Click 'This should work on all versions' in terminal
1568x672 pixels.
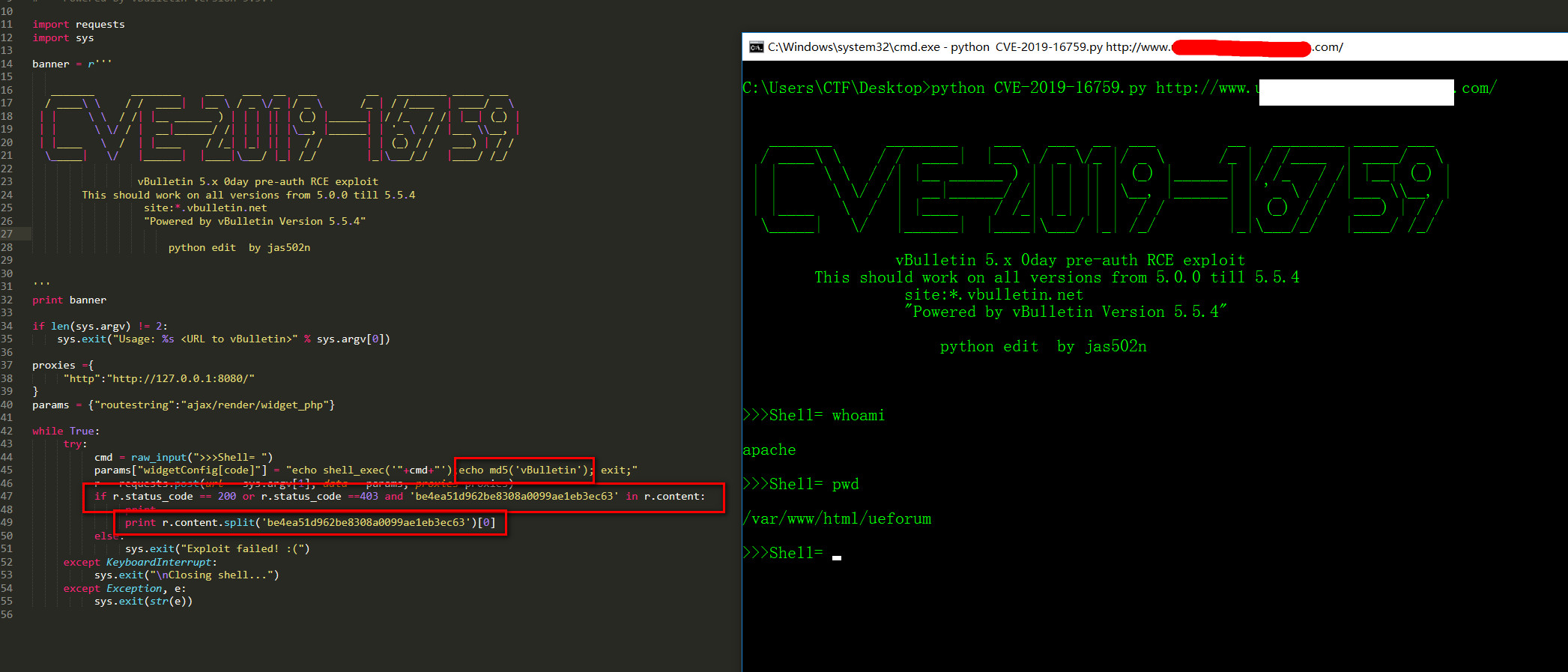1057,278
